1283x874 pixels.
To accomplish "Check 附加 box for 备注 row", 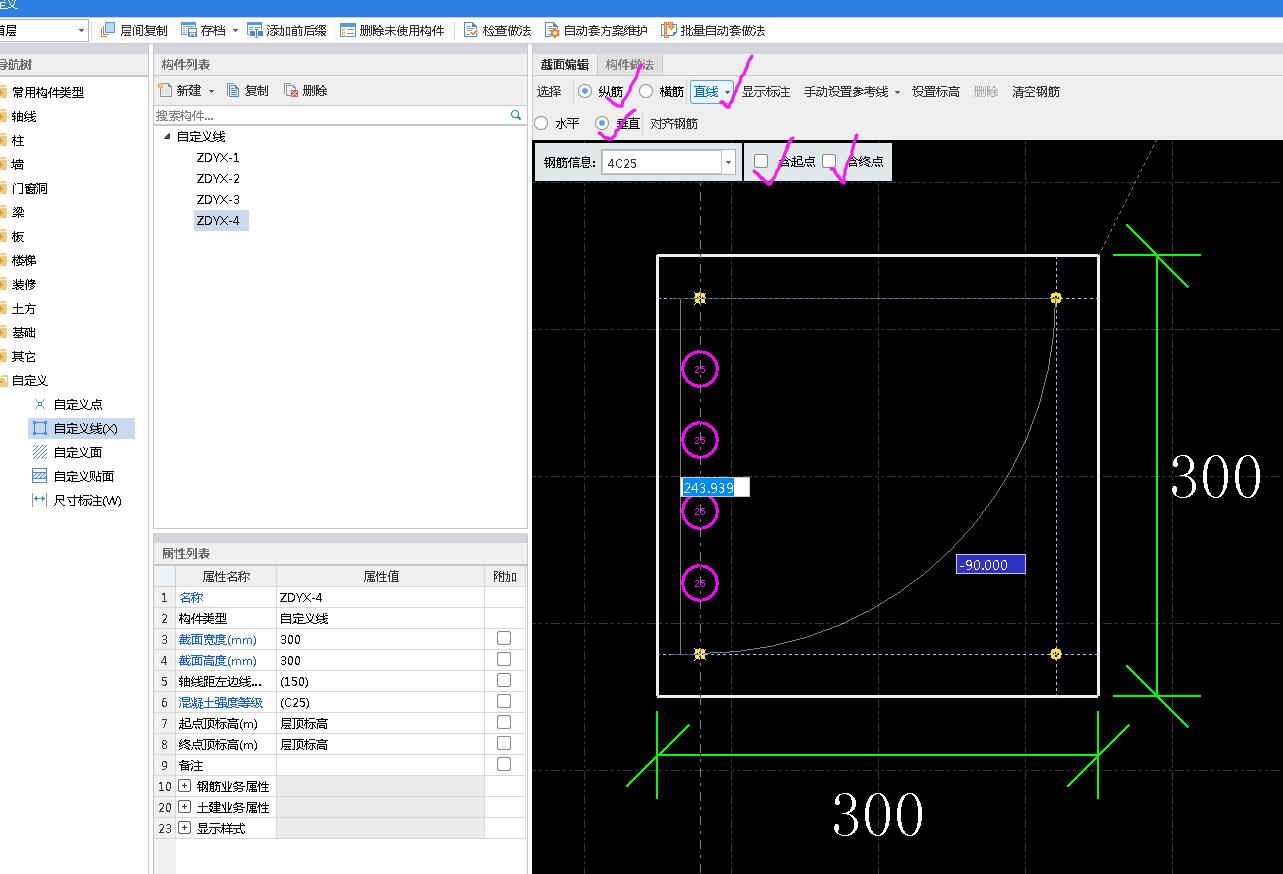I will (504, 764).
